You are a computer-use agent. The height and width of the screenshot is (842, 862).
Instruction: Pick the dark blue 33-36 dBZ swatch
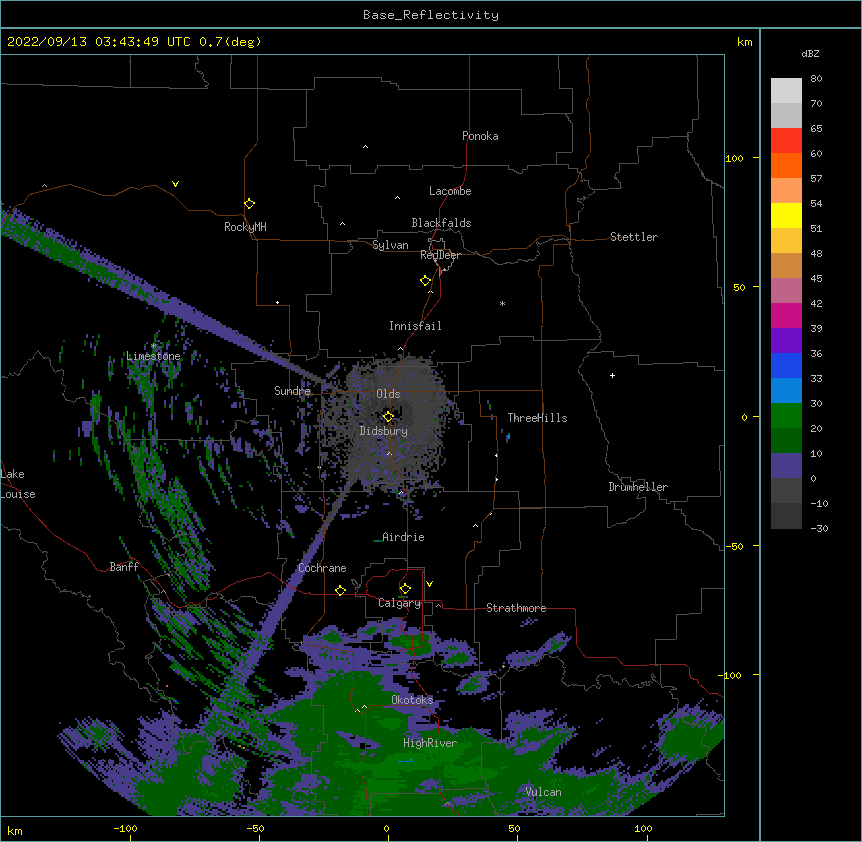pos(786,365)
